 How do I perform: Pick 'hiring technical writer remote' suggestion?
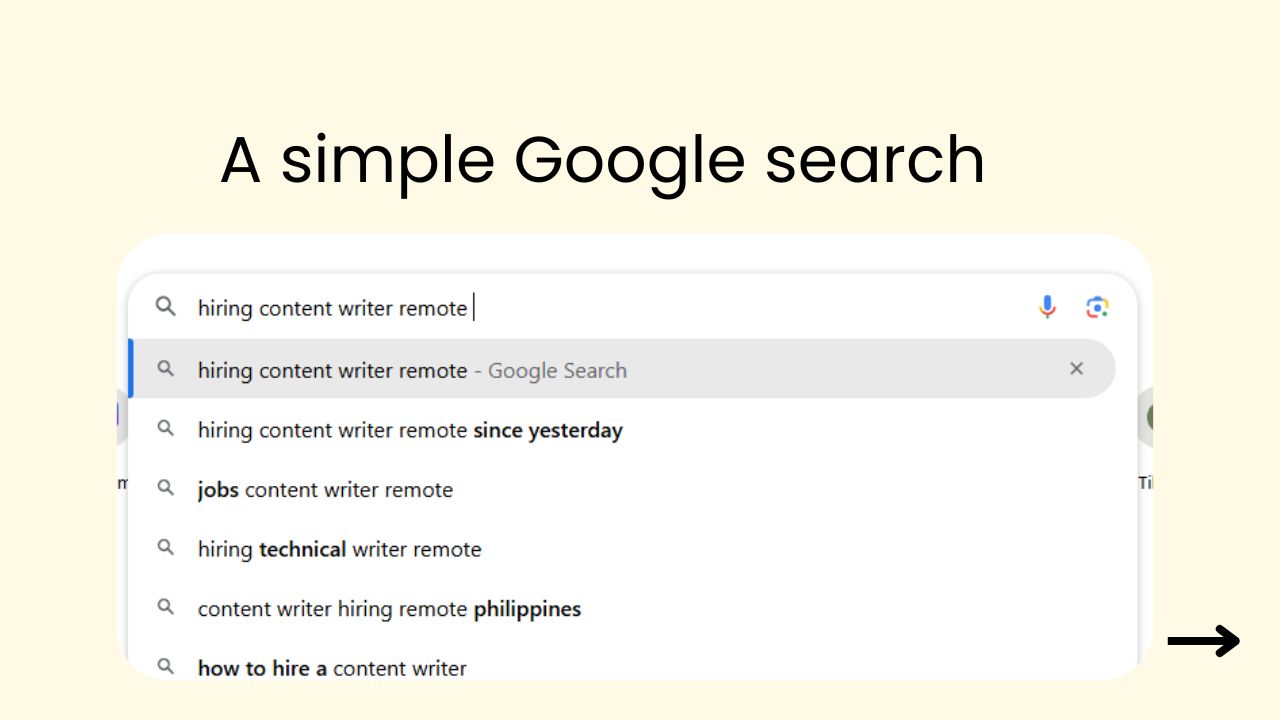click(x=339, y=550)
